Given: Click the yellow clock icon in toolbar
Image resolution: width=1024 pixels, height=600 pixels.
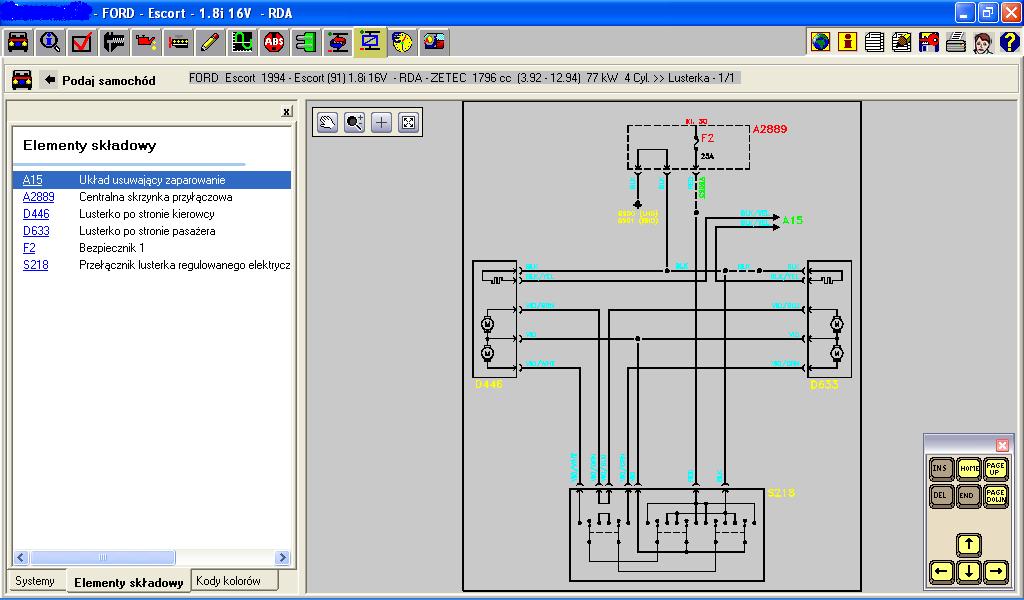Looking at the screenshot, I should (403, 42).
